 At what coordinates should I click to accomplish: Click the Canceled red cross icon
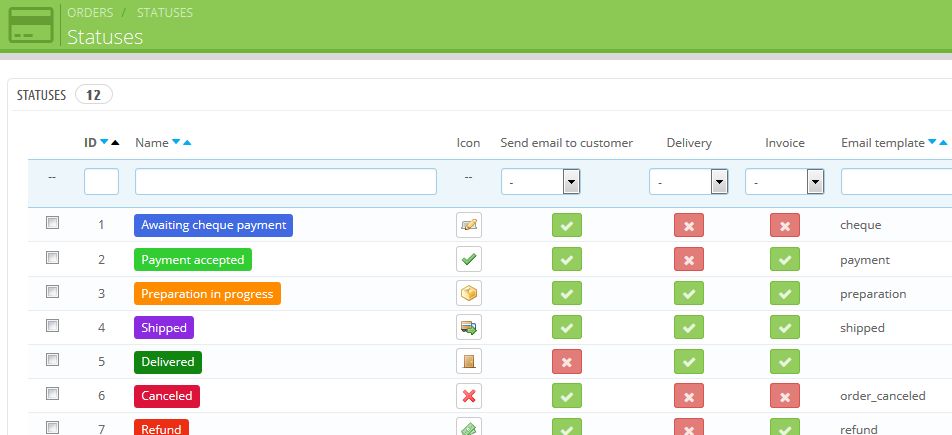(x=469, y=396)
